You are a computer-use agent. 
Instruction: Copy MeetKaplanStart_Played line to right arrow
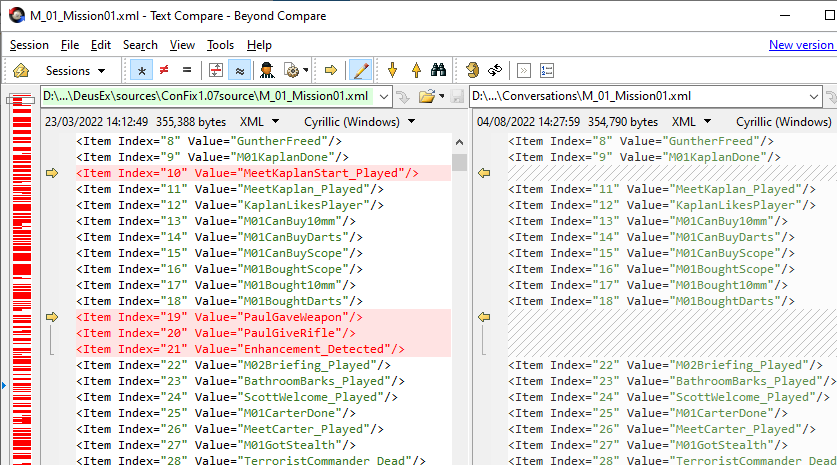point(52,173)
